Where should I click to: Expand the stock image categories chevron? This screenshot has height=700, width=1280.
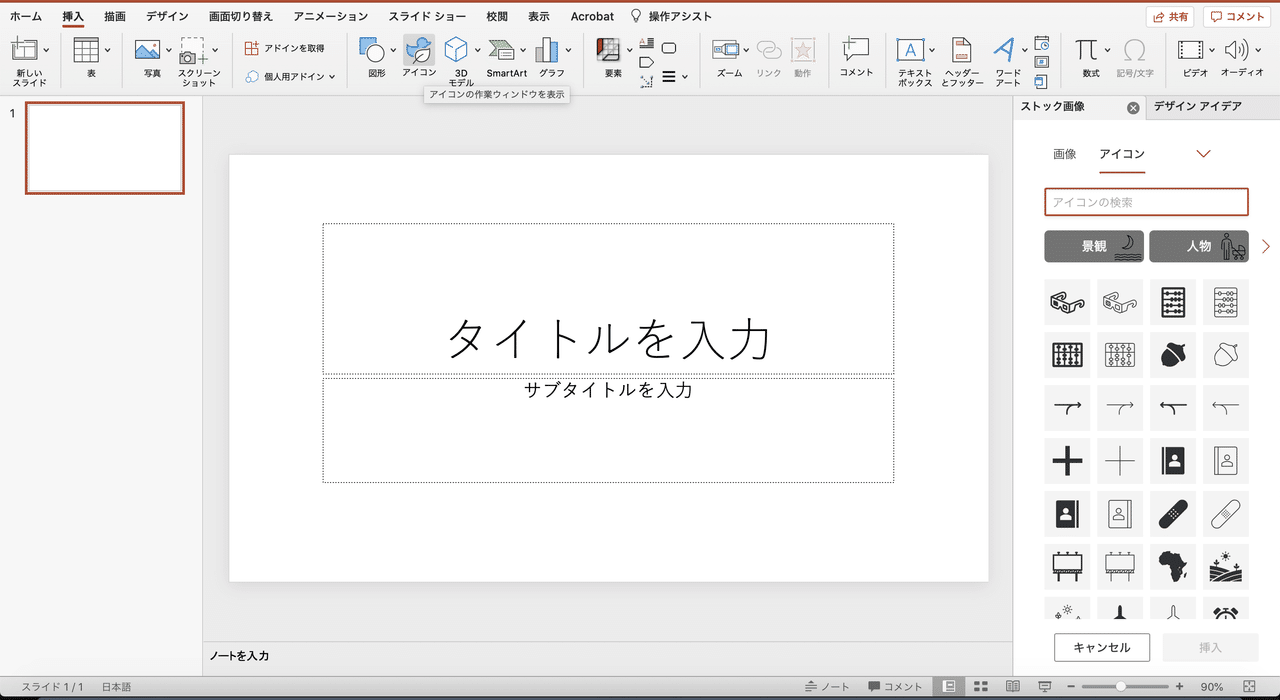click(x=1204, y=154)
